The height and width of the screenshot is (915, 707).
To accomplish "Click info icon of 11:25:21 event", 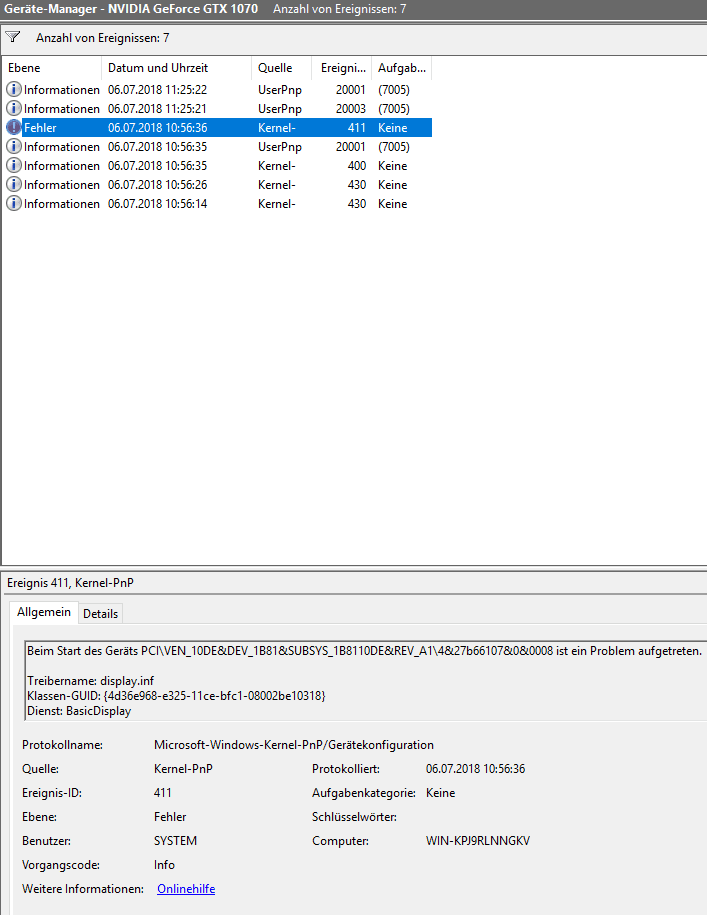I will (x=13, y=109).
